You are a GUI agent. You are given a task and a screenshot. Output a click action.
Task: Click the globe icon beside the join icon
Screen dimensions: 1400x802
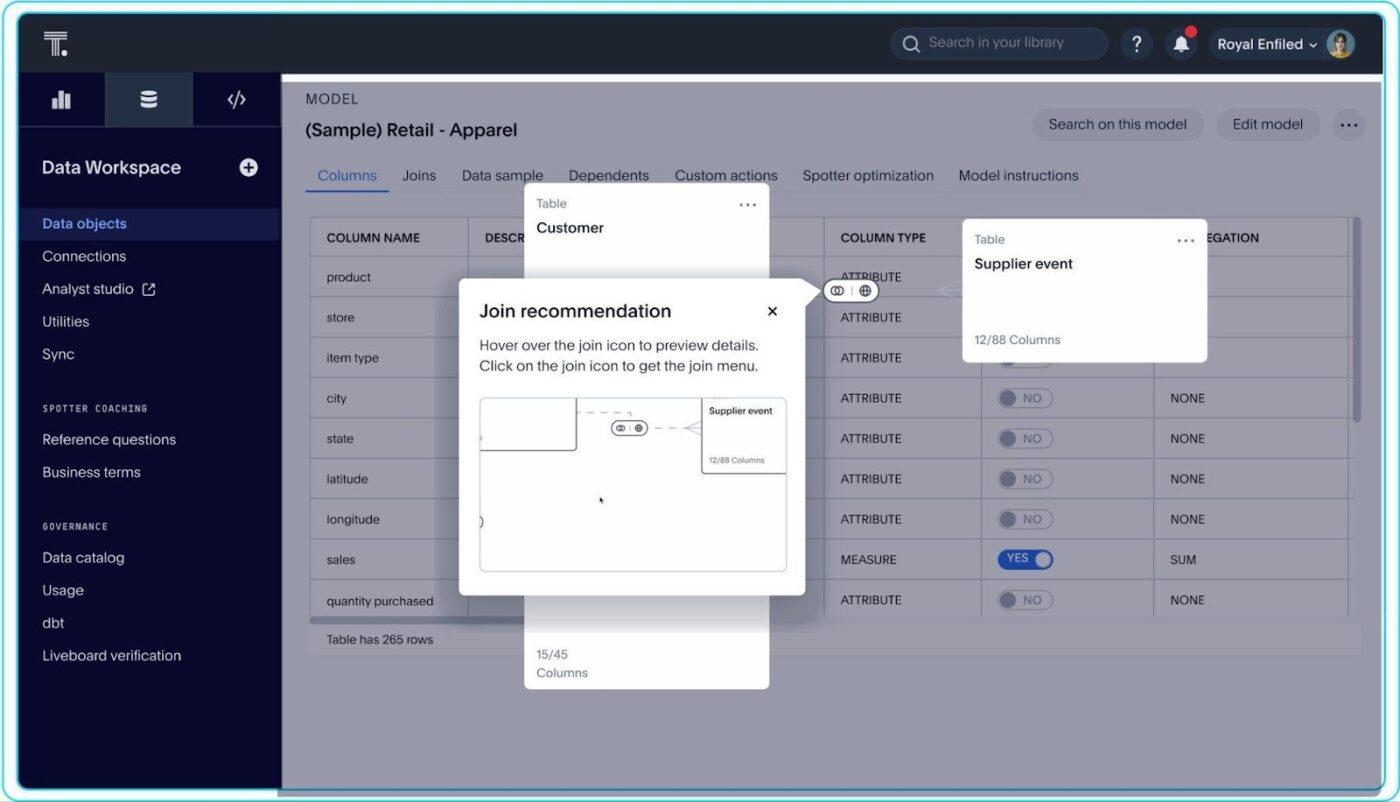point(865,290)
